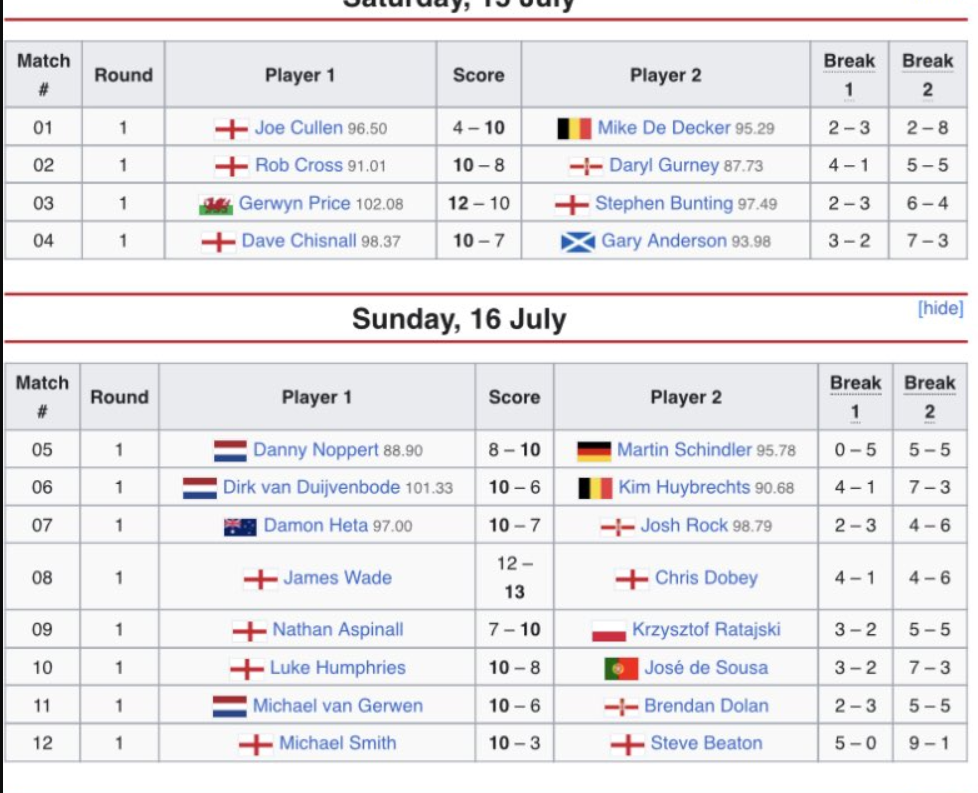978x793 pixels.
Task: Click the Australian flag beside Damon Heta
Action: point(241,526)
